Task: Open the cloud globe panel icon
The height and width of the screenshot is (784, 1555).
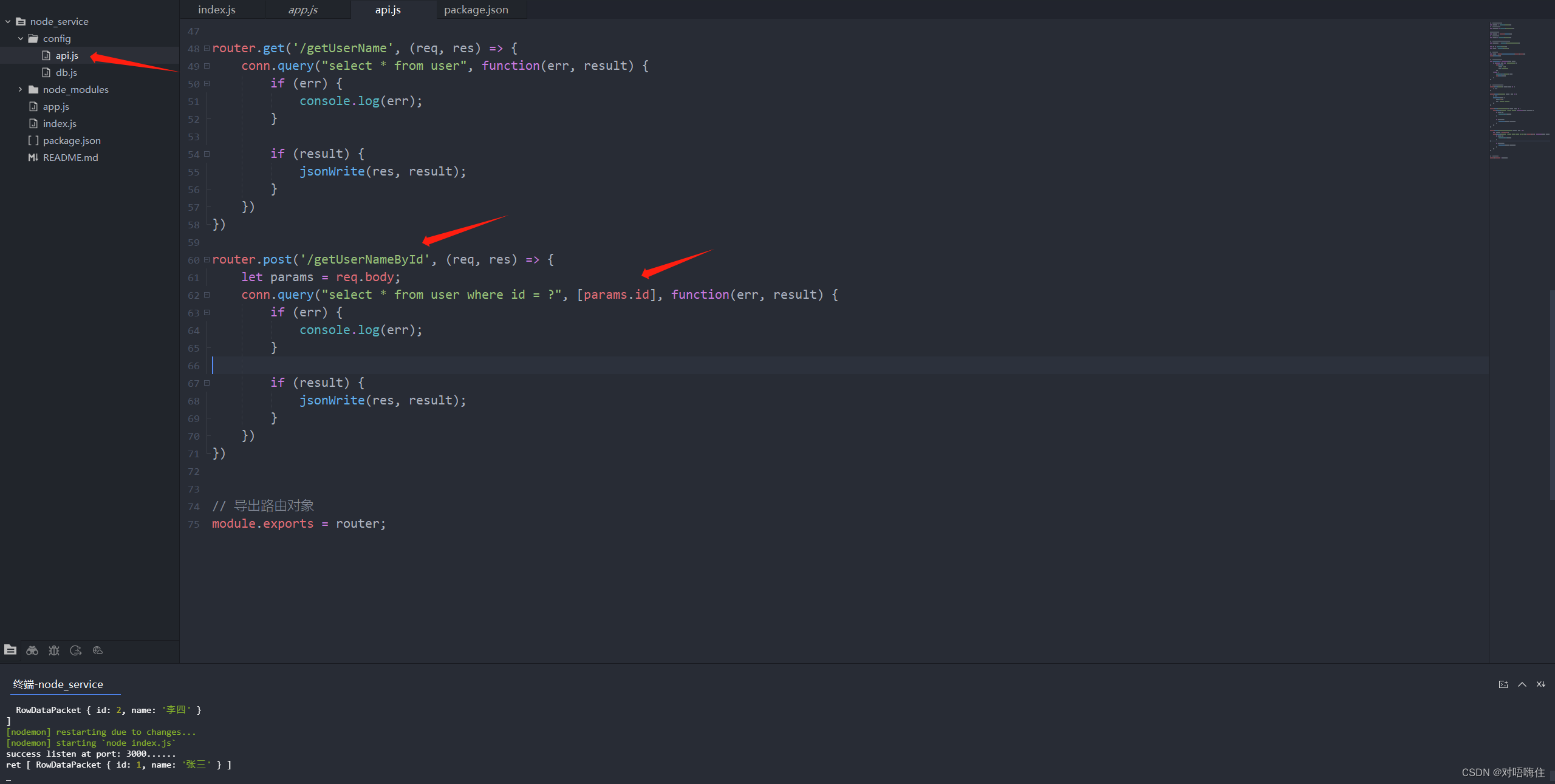Action: (98, 650)
